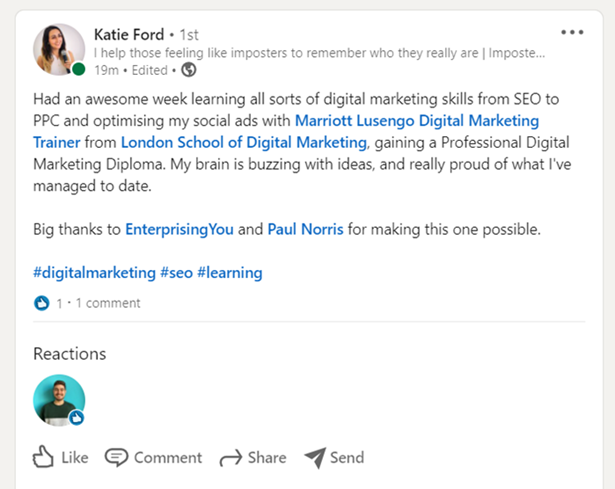
Task: Open Katie Ford's name link
Action: coord(129,35)
